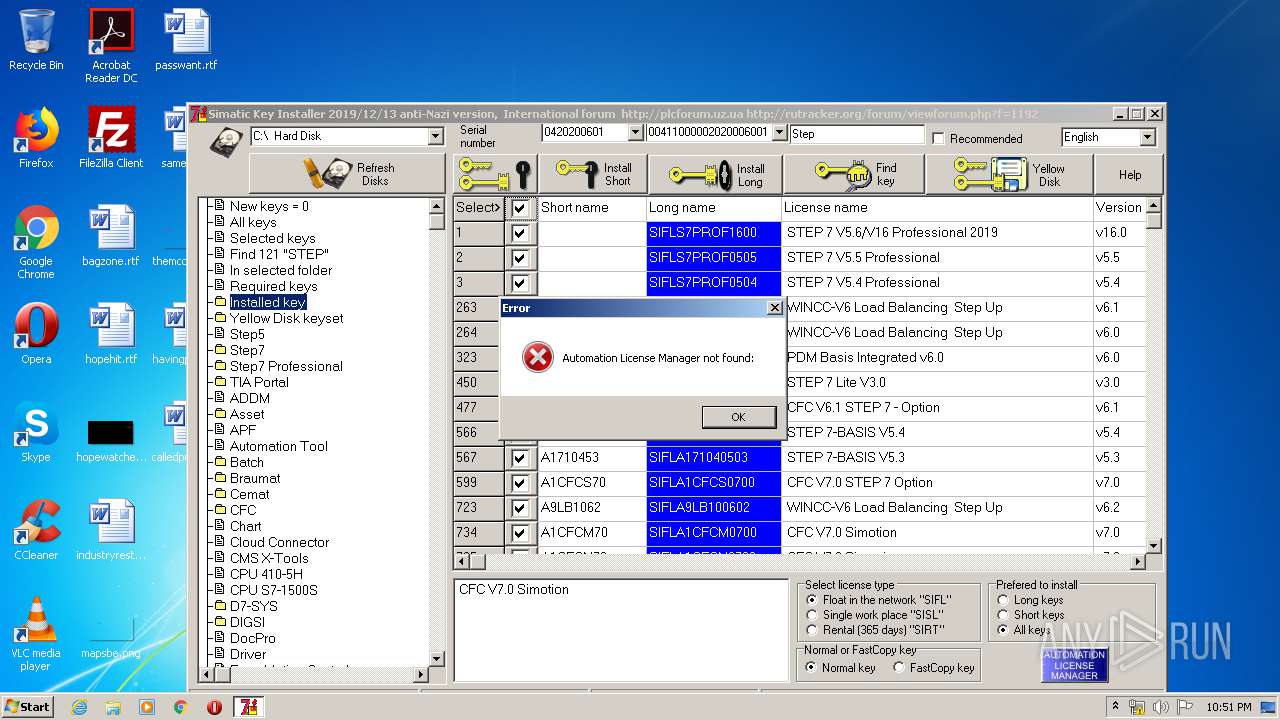Screen dimensions: 1280x720
Task: Click the network status tray icon
Action: pyautogui.click(x=1137, y=707)
